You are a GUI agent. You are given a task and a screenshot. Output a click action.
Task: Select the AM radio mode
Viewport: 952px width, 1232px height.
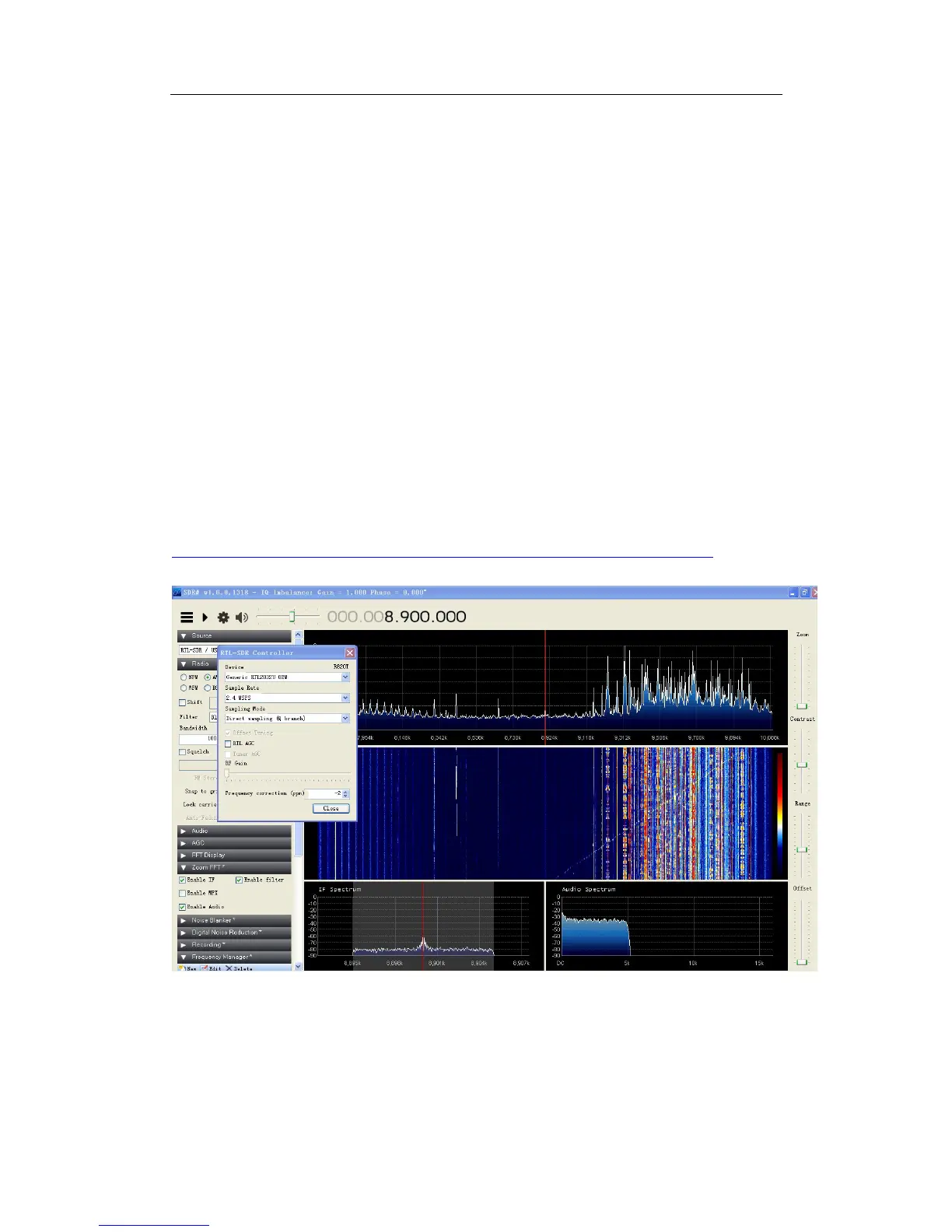208,677
